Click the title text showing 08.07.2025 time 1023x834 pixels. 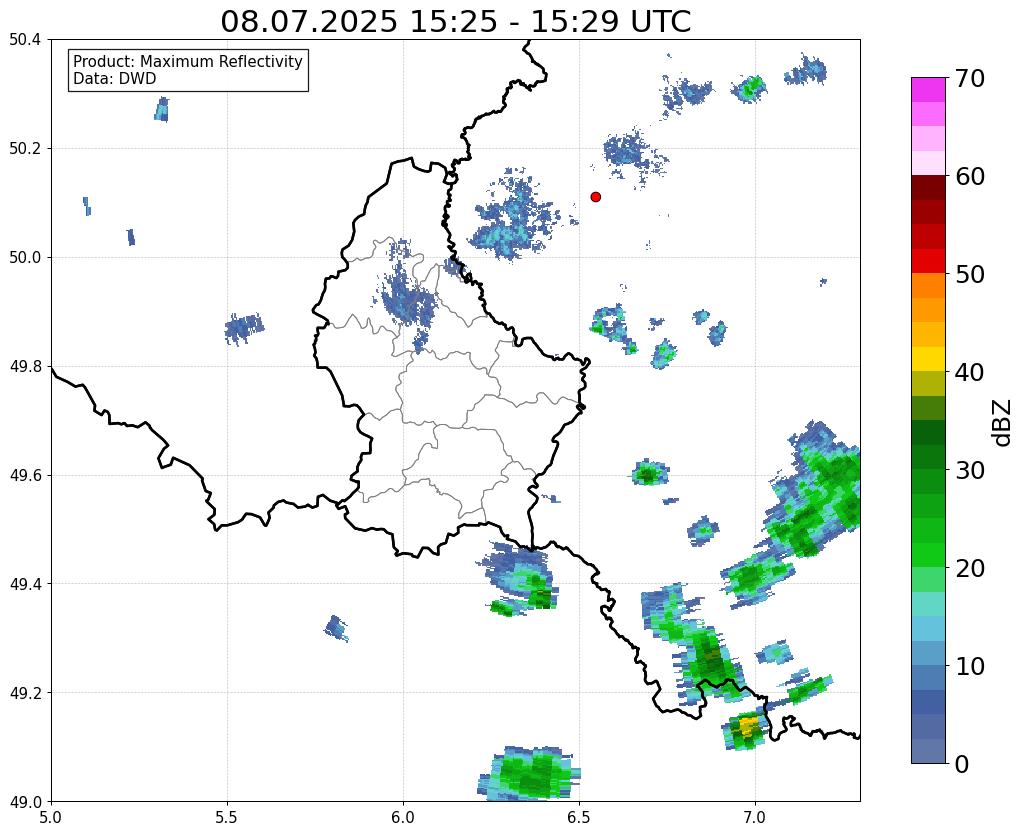pos(455,21)
